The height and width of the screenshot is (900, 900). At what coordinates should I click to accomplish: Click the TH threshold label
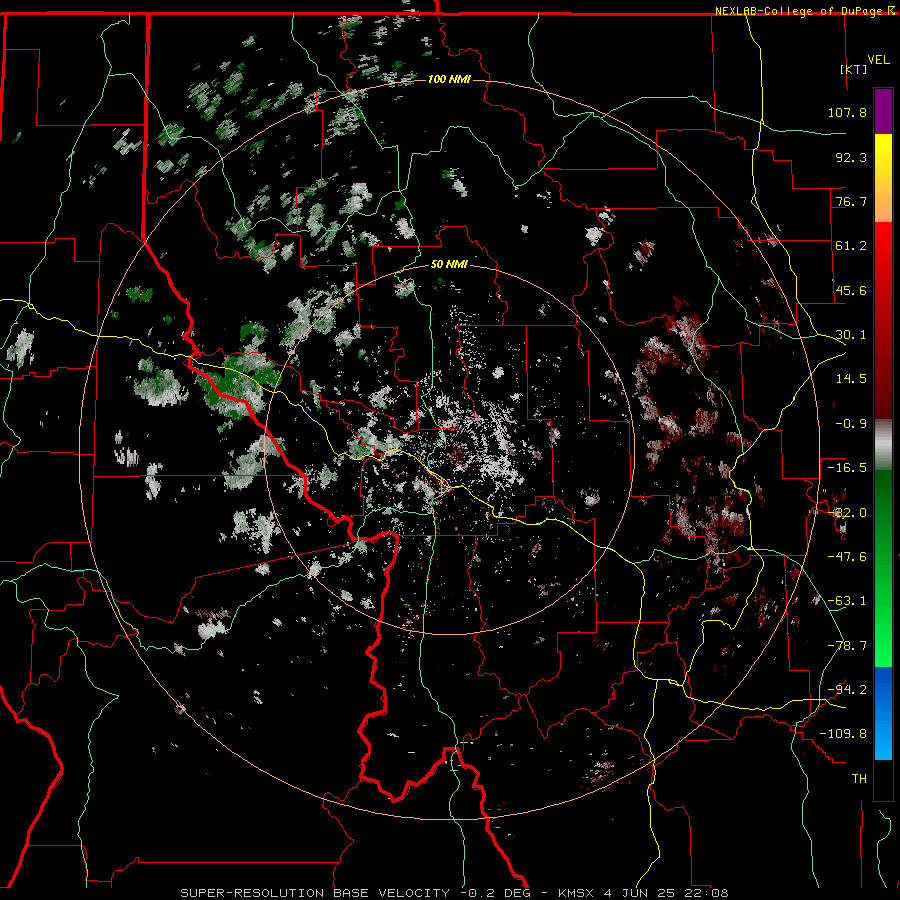[x=859, y=779]
